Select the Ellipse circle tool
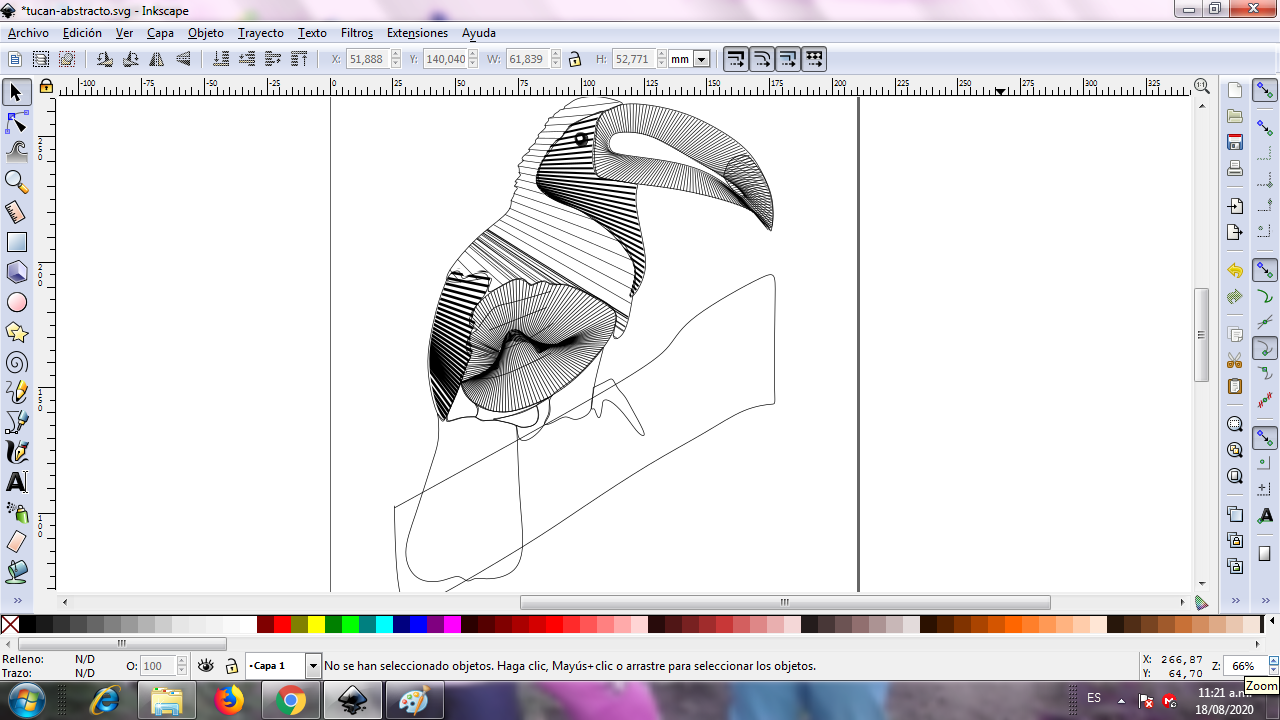The width and height of the screenshot is (1280, 720). (x=16, y=302)
